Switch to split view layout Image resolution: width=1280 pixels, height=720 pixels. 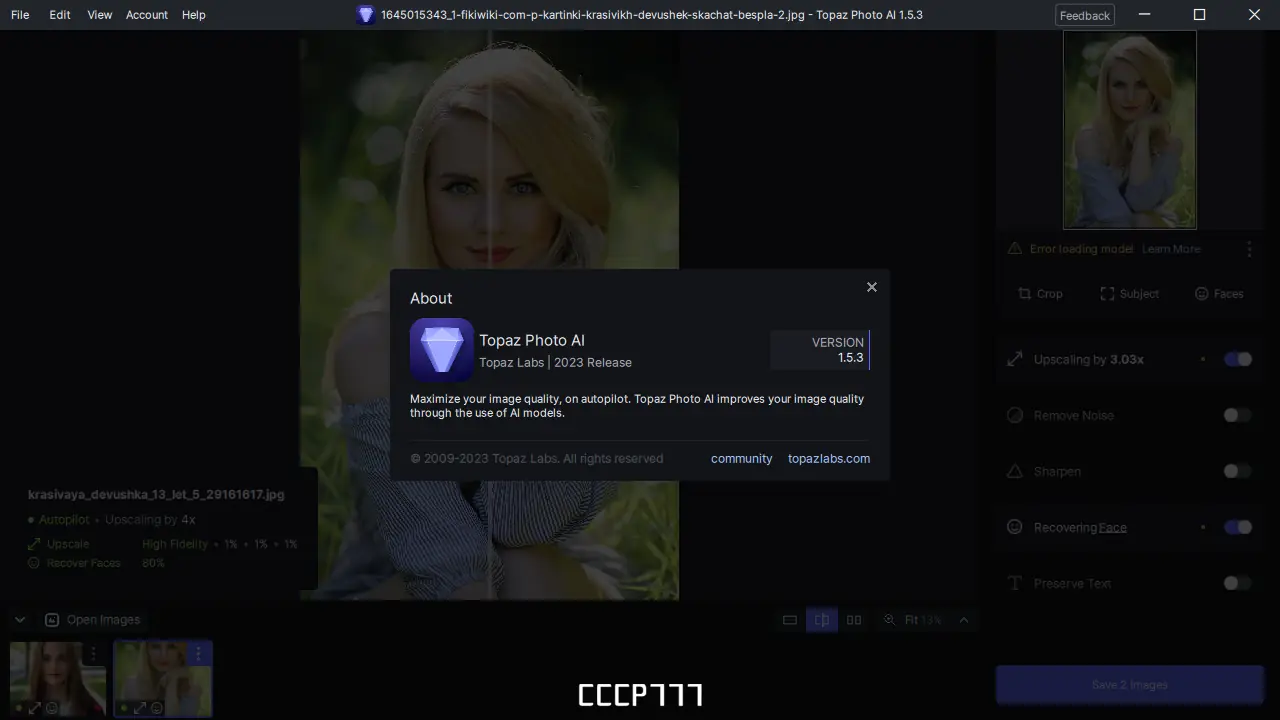point(822,620)
